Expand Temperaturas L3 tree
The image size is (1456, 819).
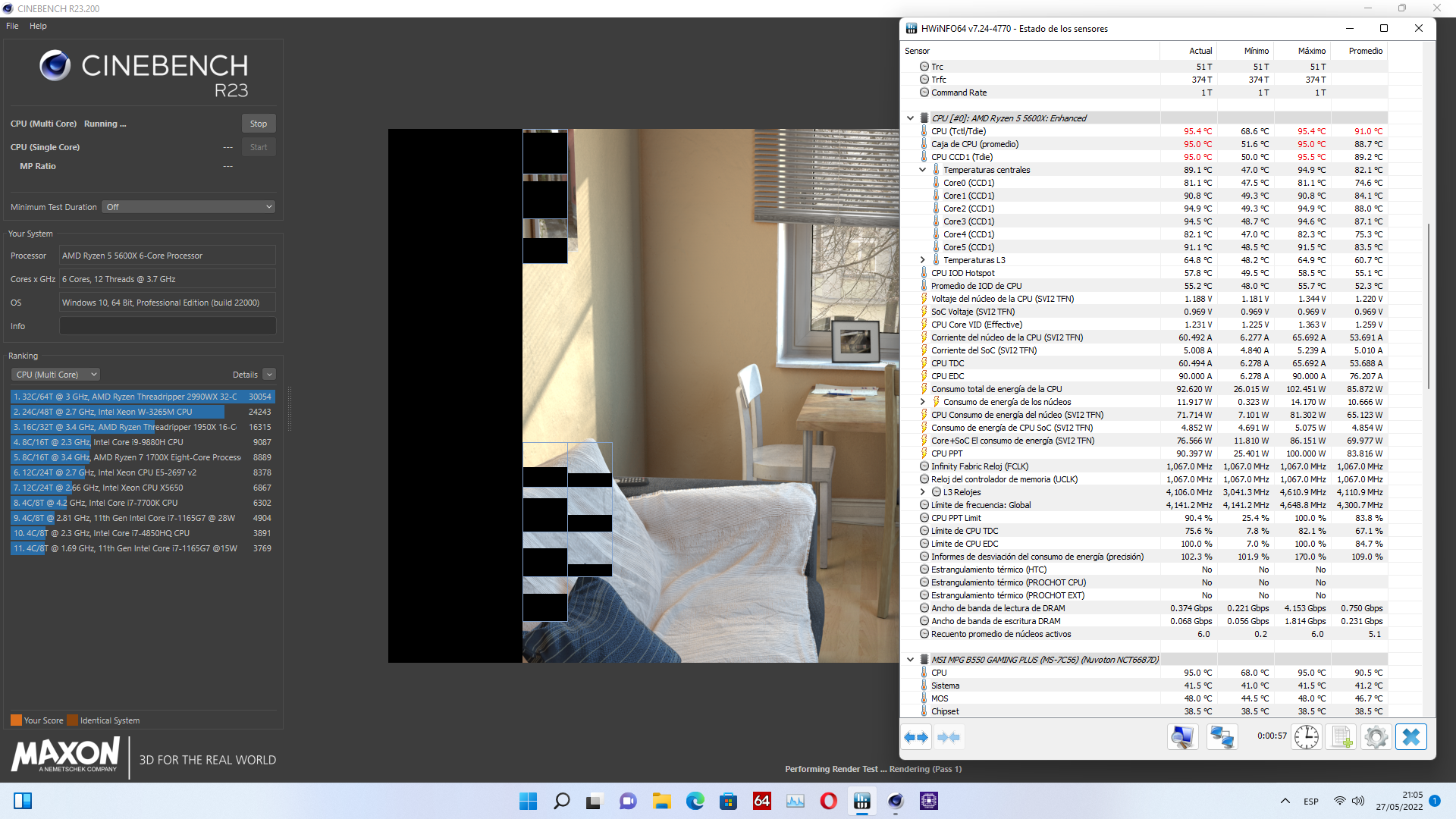(x=922, y=260)
